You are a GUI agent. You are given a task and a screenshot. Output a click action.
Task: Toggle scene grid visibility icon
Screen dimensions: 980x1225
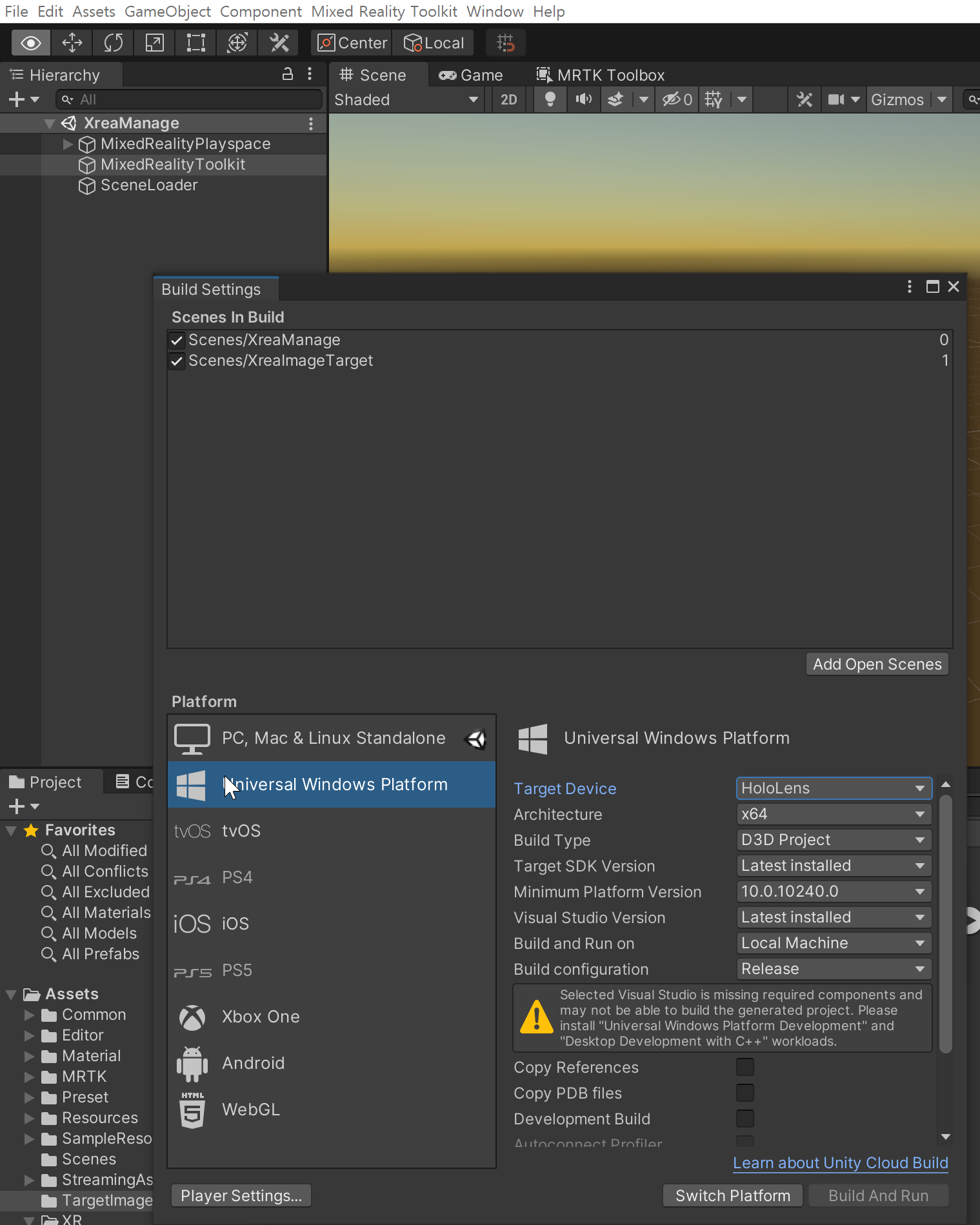[x=714, y=99]
